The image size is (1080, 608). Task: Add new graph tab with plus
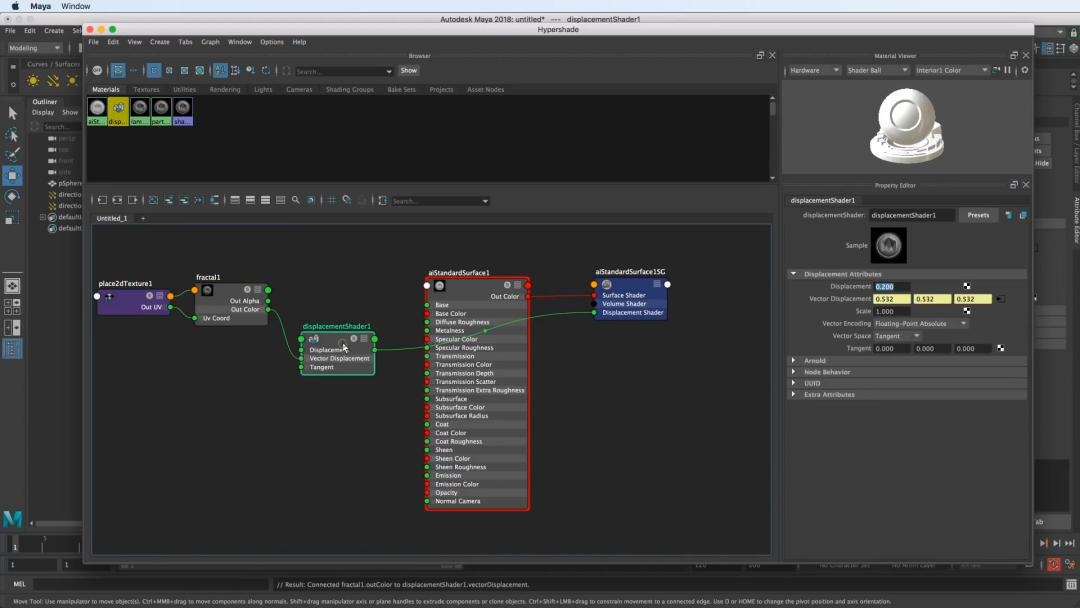coord(143,218)
